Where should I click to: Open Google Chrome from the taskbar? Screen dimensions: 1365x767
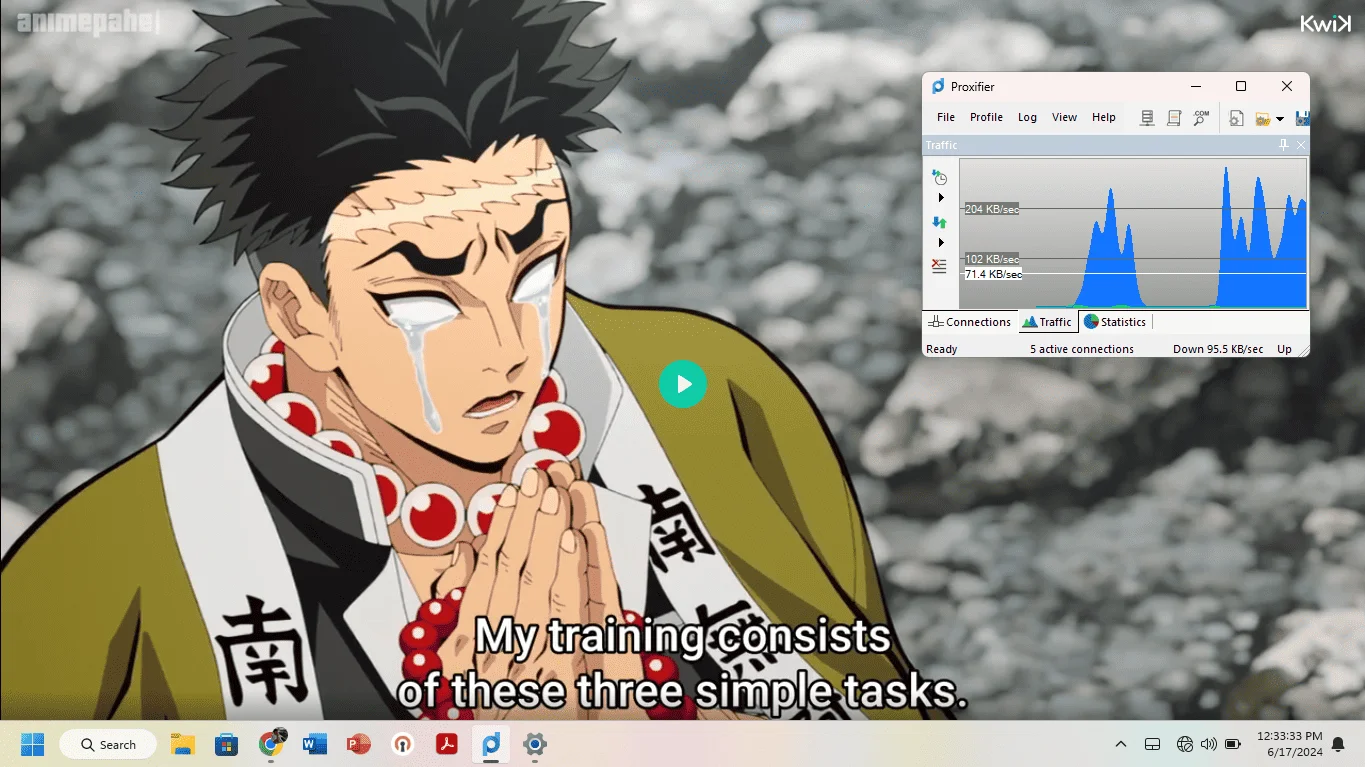point(270,744)
